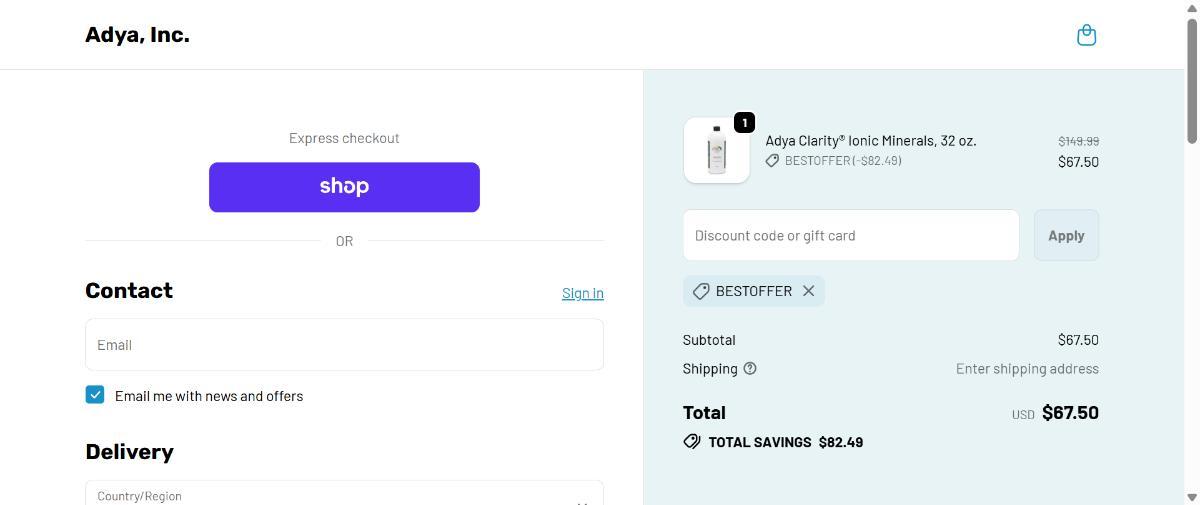Click the page scrollbar up arrow
The image size is (1200, 505).
click(1191, 8)
